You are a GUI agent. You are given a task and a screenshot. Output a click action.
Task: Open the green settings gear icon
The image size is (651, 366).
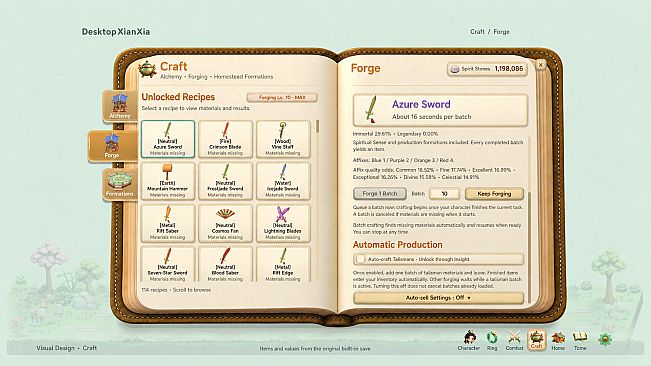click(605, 339)
